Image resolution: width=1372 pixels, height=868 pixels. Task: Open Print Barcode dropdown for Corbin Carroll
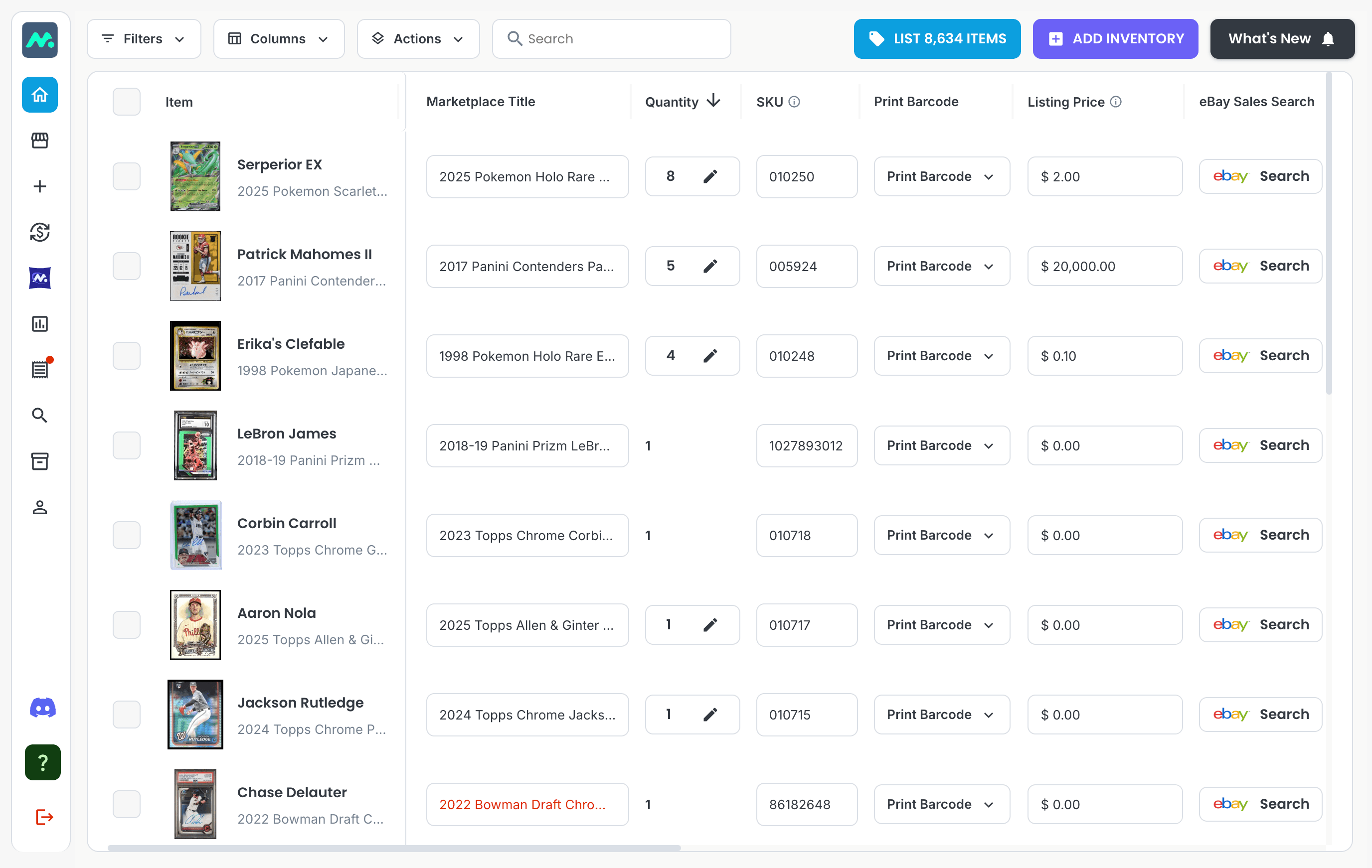click(x=942, y=535)
